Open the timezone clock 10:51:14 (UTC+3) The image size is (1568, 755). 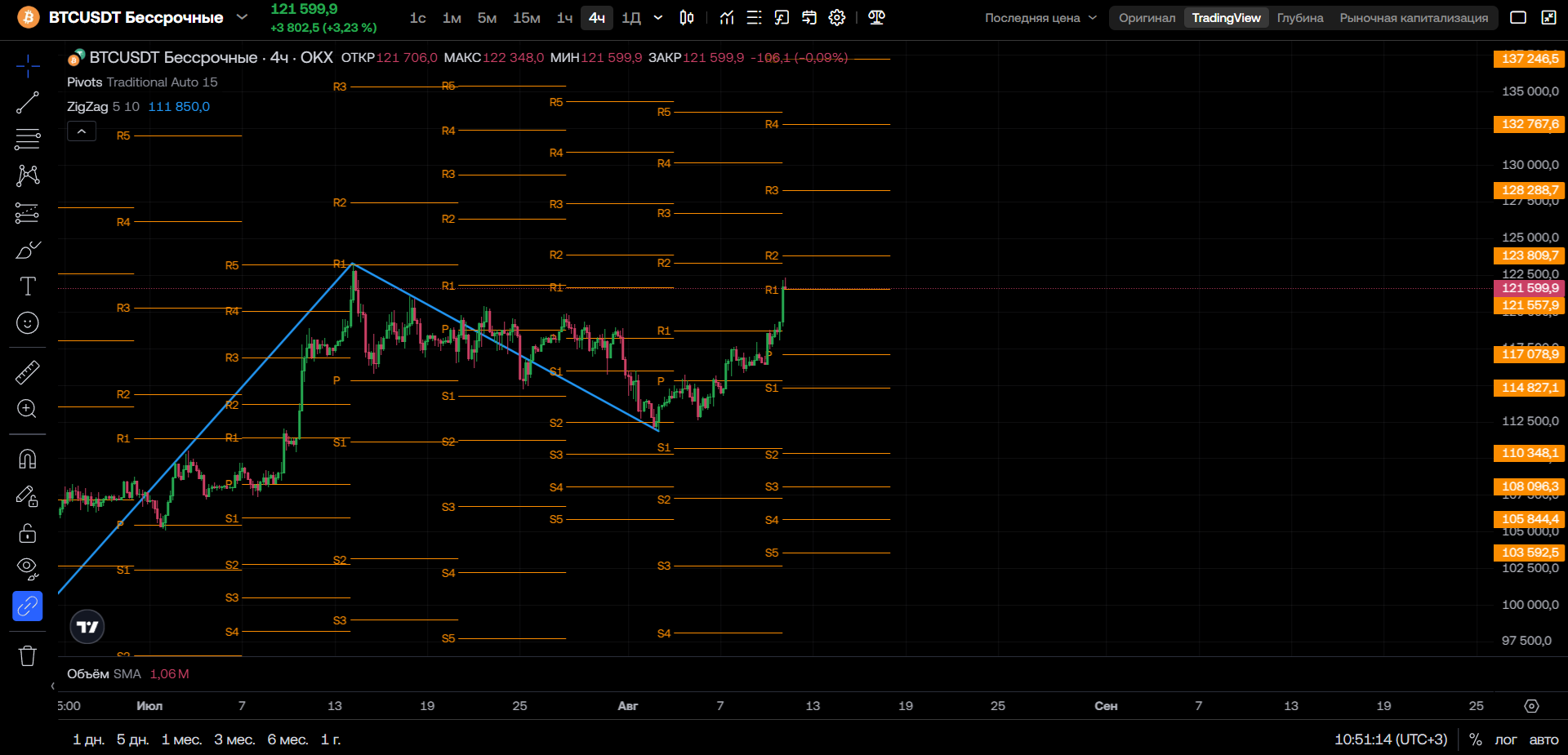1391,739
